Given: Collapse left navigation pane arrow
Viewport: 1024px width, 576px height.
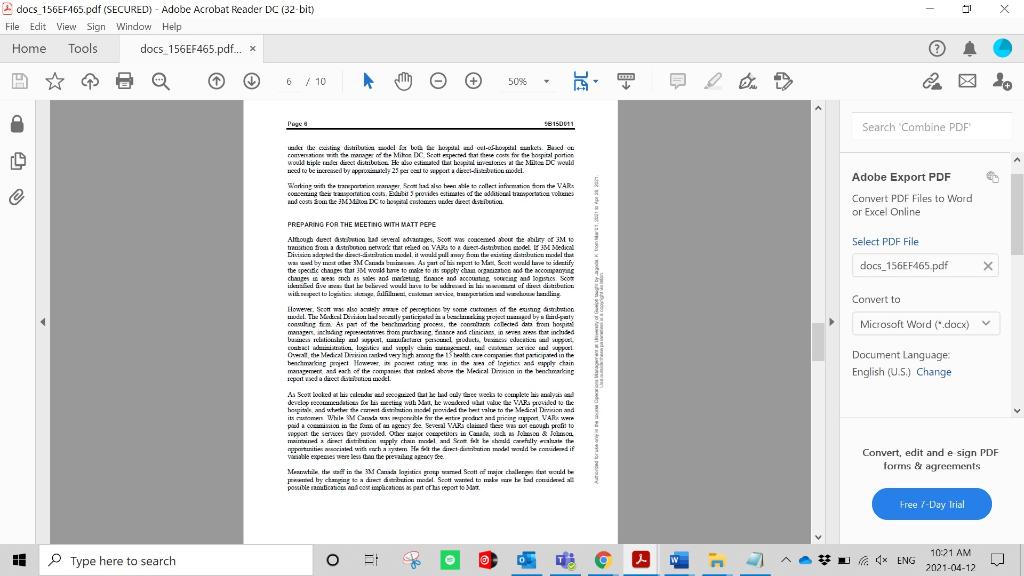Looking at the screenshot, I should [43, 322].
